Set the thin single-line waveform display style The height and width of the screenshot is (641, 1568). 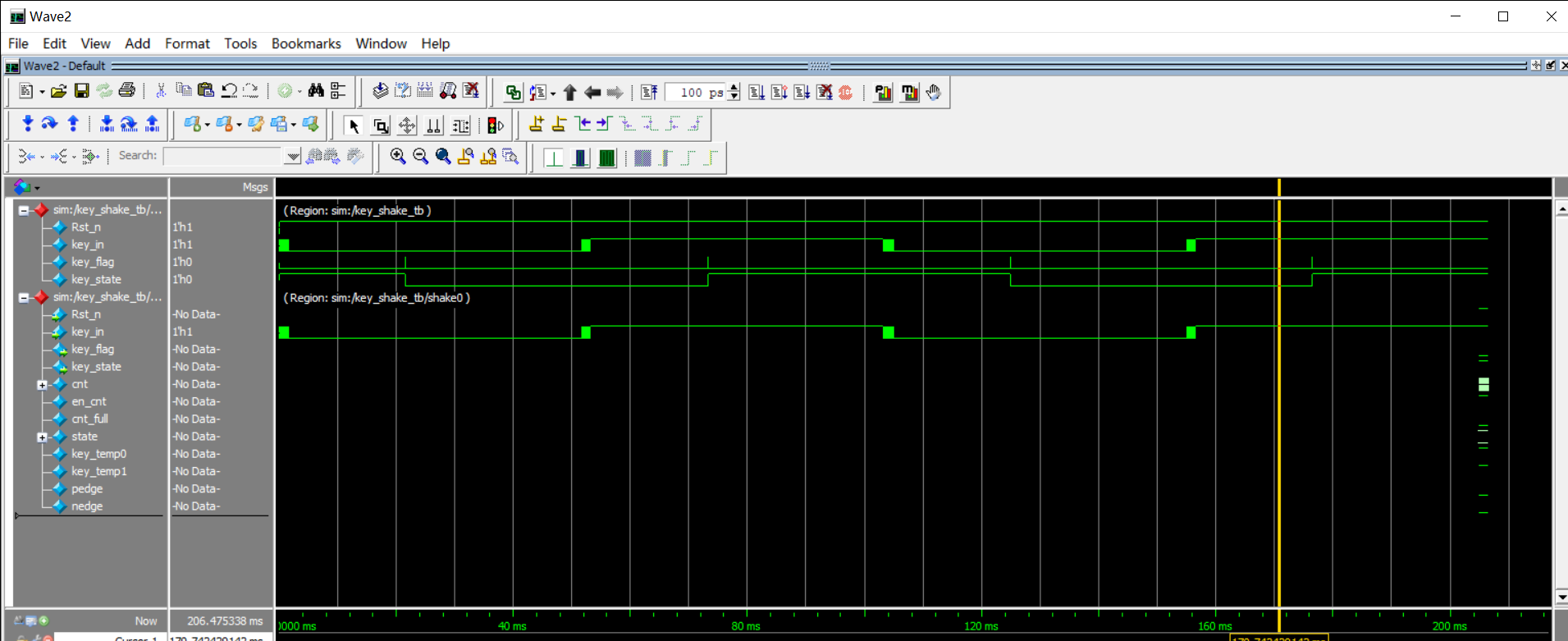point(554,158)
